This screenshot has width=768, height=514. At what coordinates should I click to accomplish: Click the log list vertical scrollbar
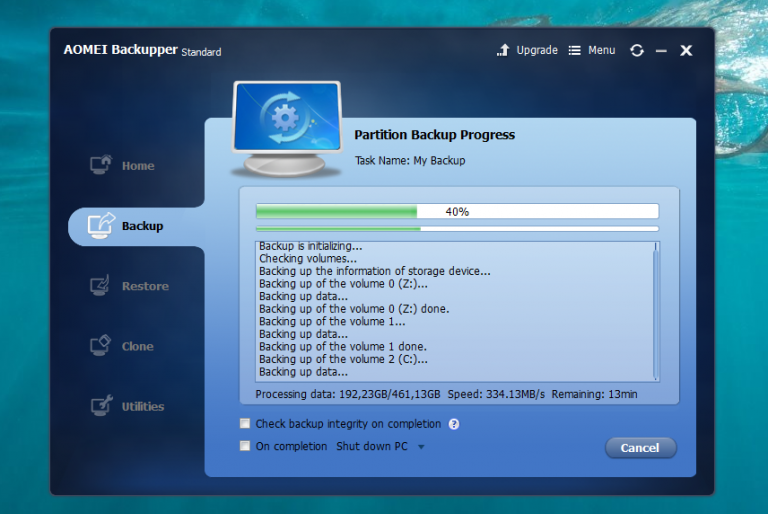click(656, 310)
